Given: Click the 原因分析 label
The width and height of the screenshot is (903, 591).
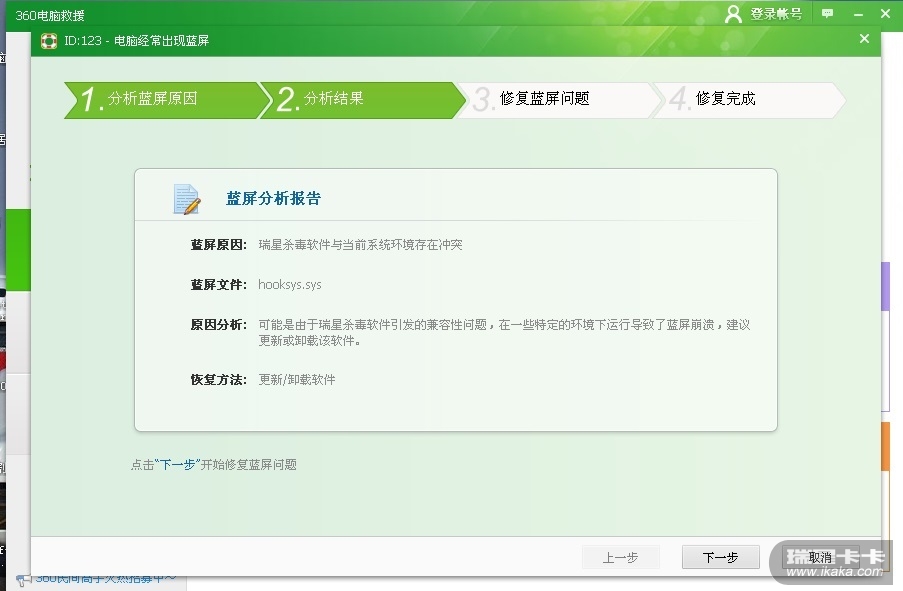Looking at the screenshot, I should point(219,325).
